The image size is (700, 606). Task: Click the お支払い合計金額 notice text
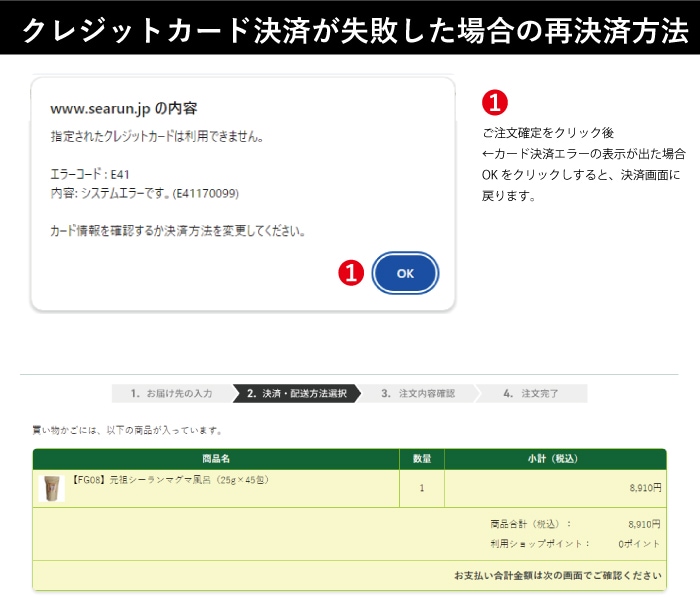click(x=557, y=576)
